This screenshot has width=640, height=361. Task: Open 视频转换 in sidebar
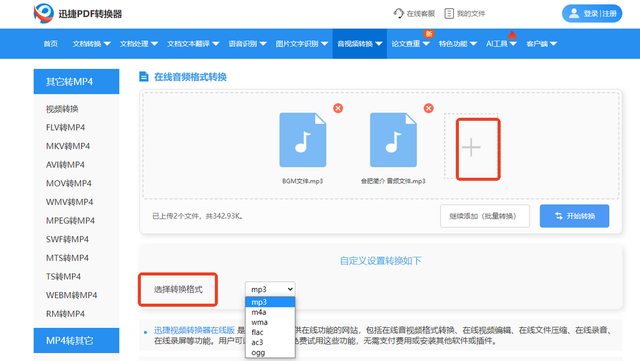click(62, 109)
